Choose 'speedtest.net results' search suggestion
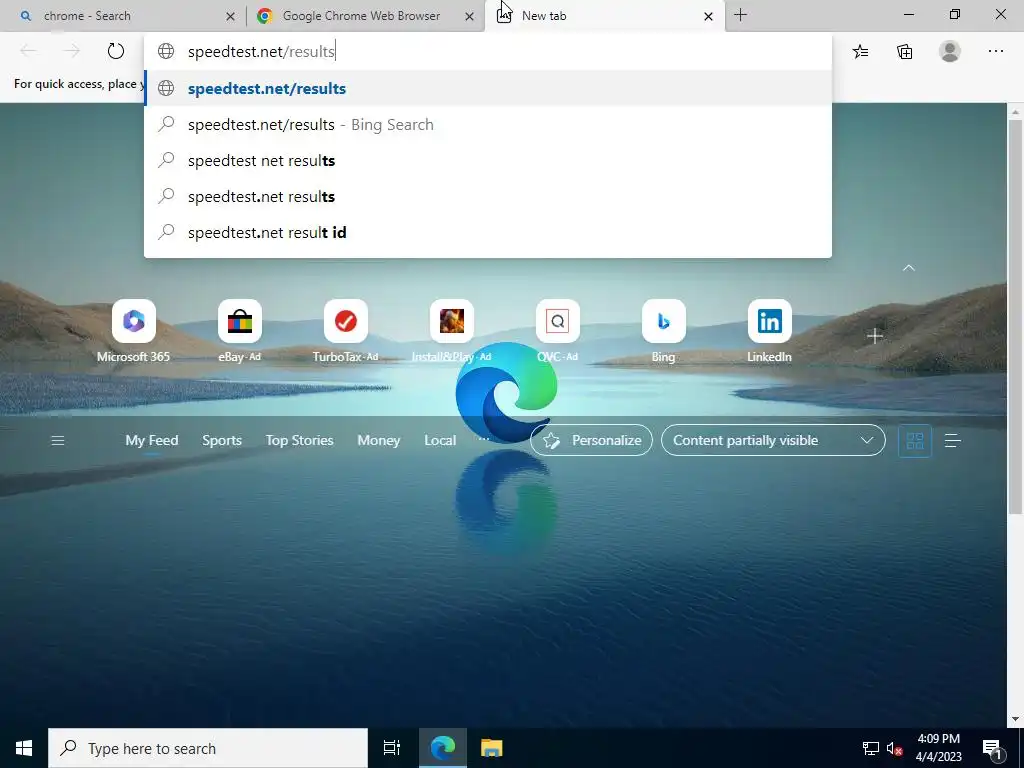The height and width of the screenshot is (768, 1024). [488, 196]
